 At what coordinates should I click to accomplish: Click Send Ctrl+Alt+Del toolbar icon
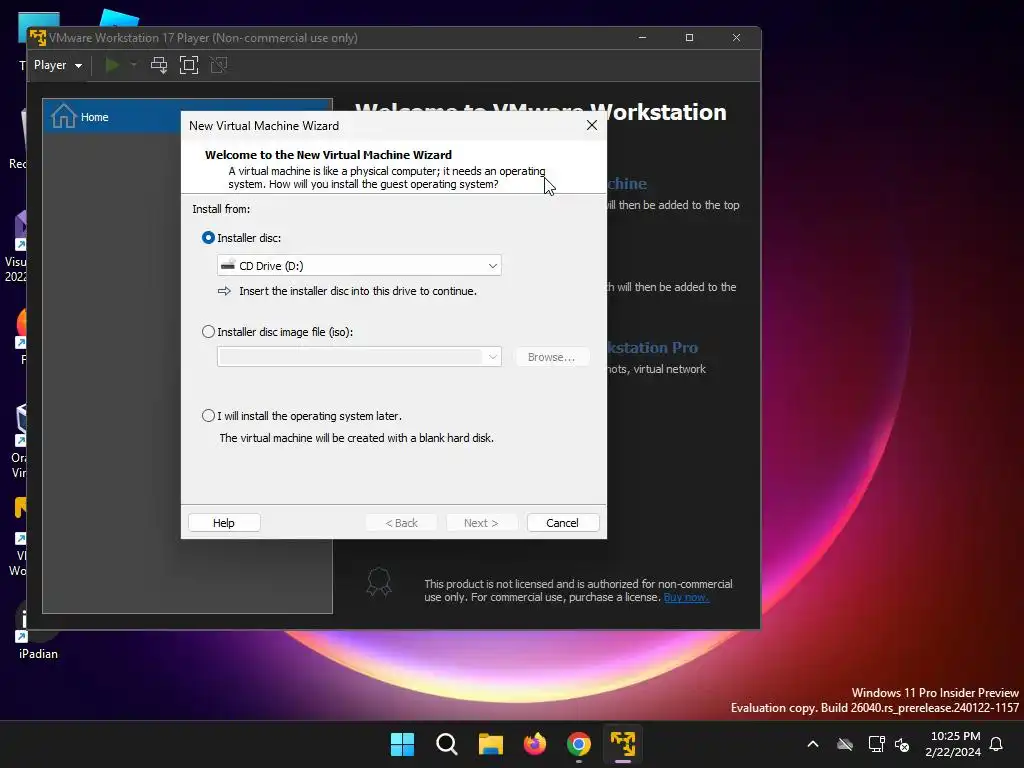click(159, 65)
